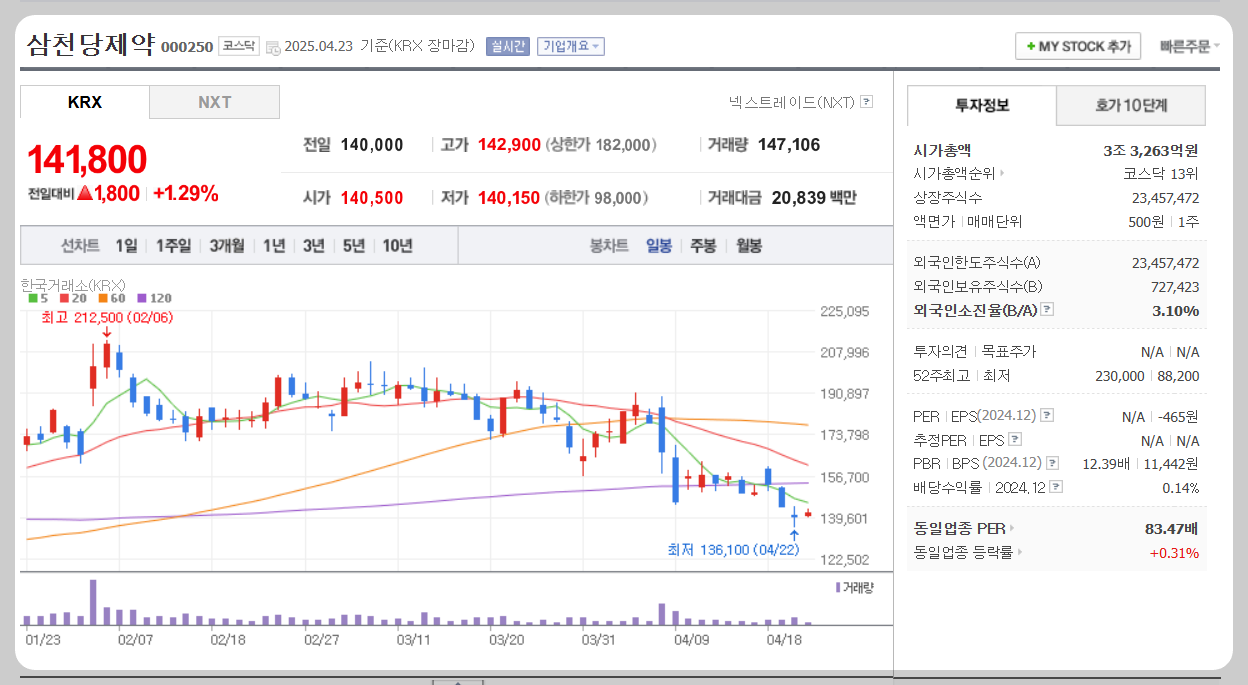Click the PBR BPS(2024.12) help icon
The height and width of the screenshot is (685, 1248).
[x=1053, y=462]
